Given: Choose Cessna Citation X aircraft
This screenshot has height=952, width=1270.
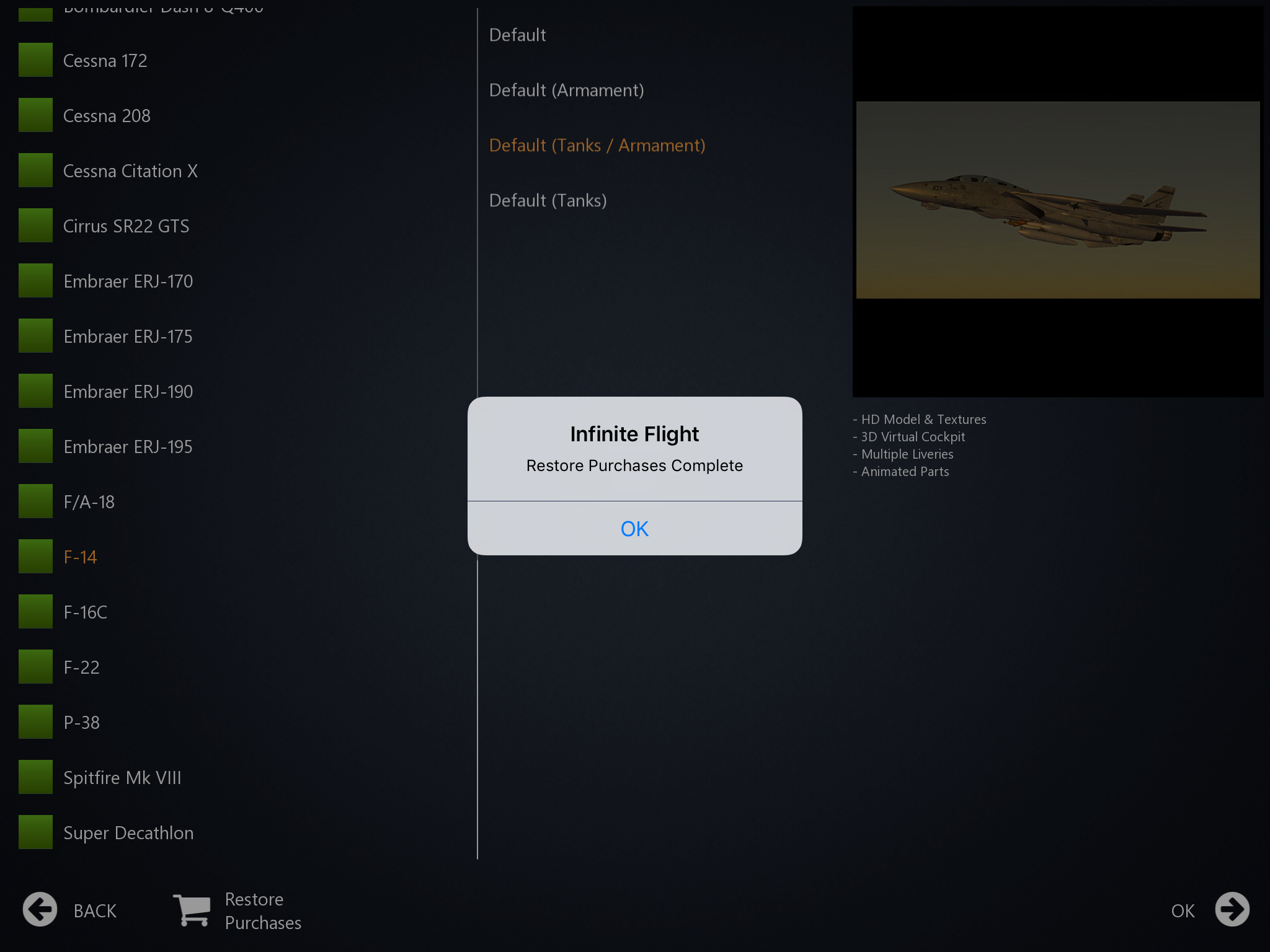Looking at the screenshot, I should 130,171.
